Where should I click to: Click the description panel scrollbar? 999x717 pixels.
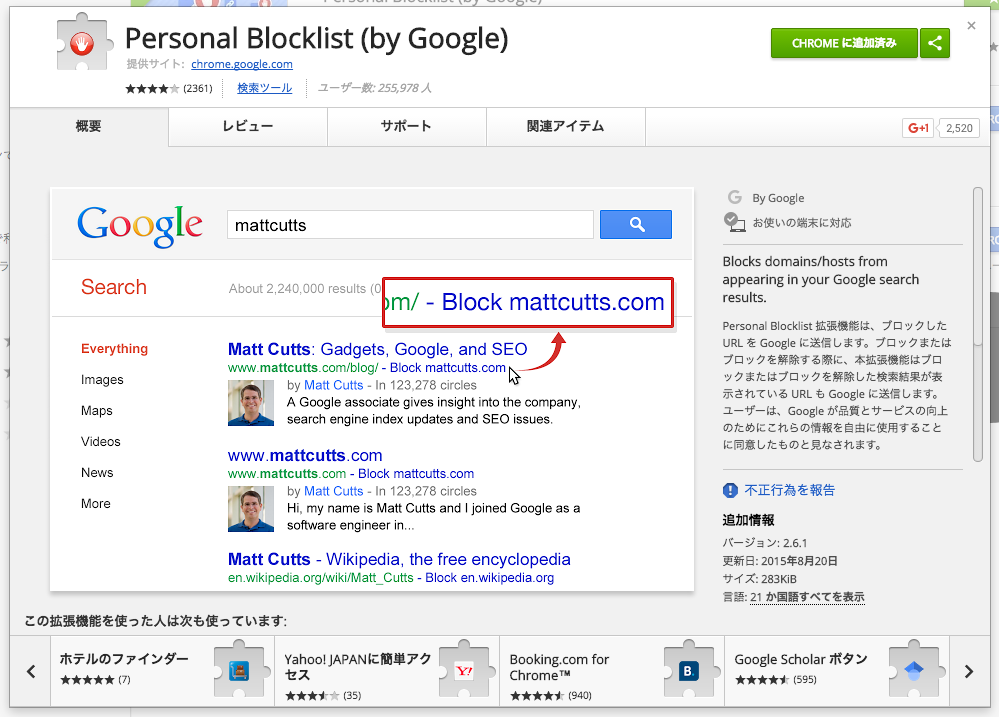click(x=978, y=324)
